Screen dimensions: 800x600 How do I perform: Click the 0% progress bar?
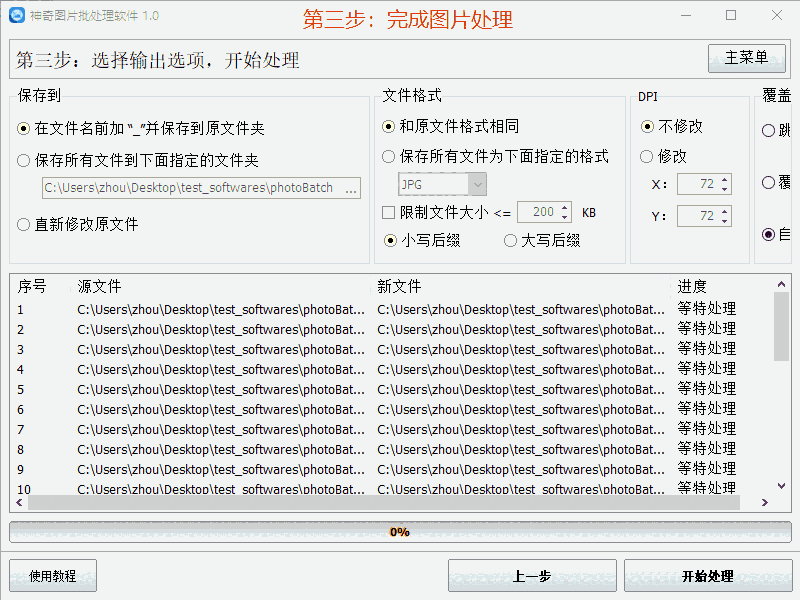(400, 532)
